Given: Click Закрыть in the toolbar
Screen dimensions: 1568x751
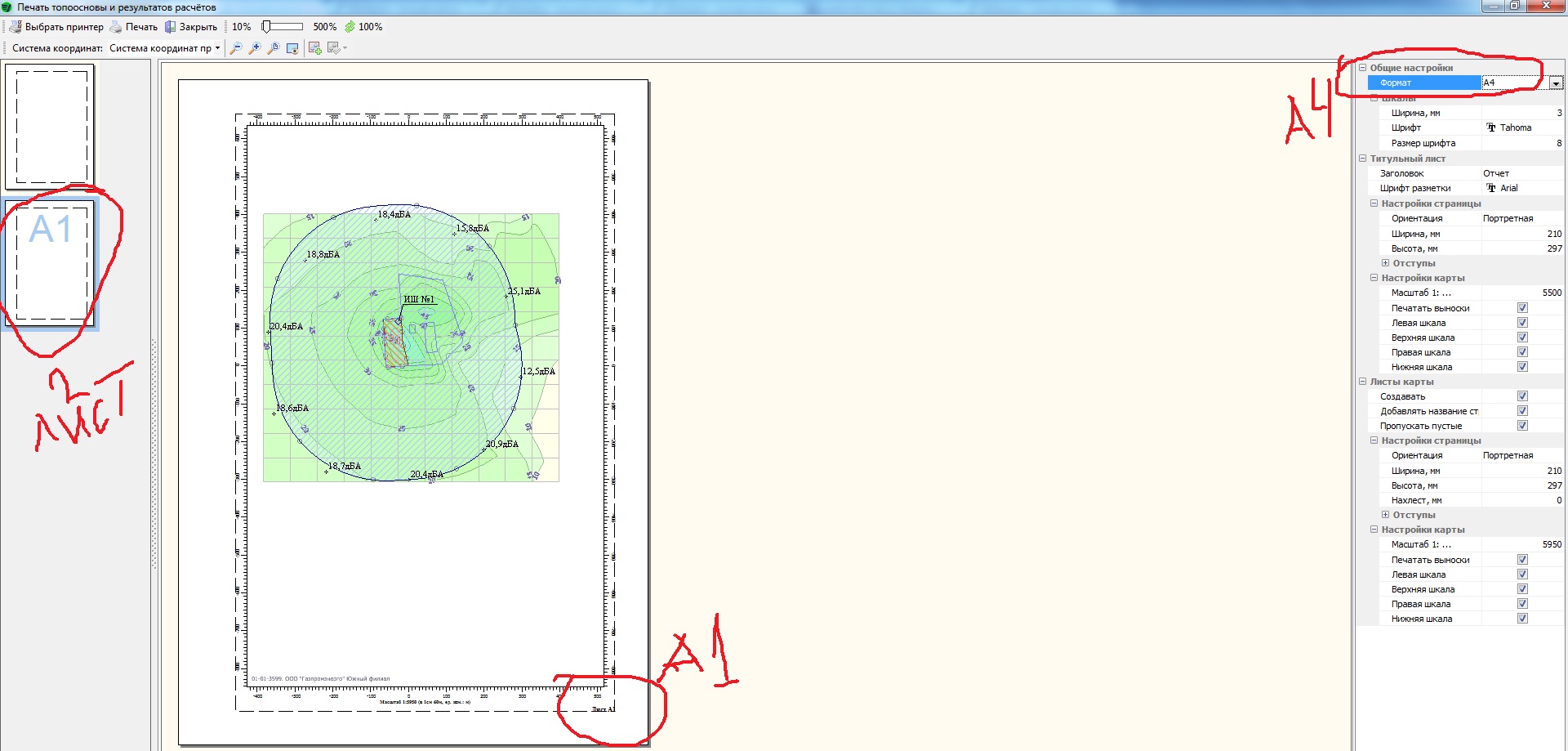Looking at the screenshot, I should tap(191, 27).
